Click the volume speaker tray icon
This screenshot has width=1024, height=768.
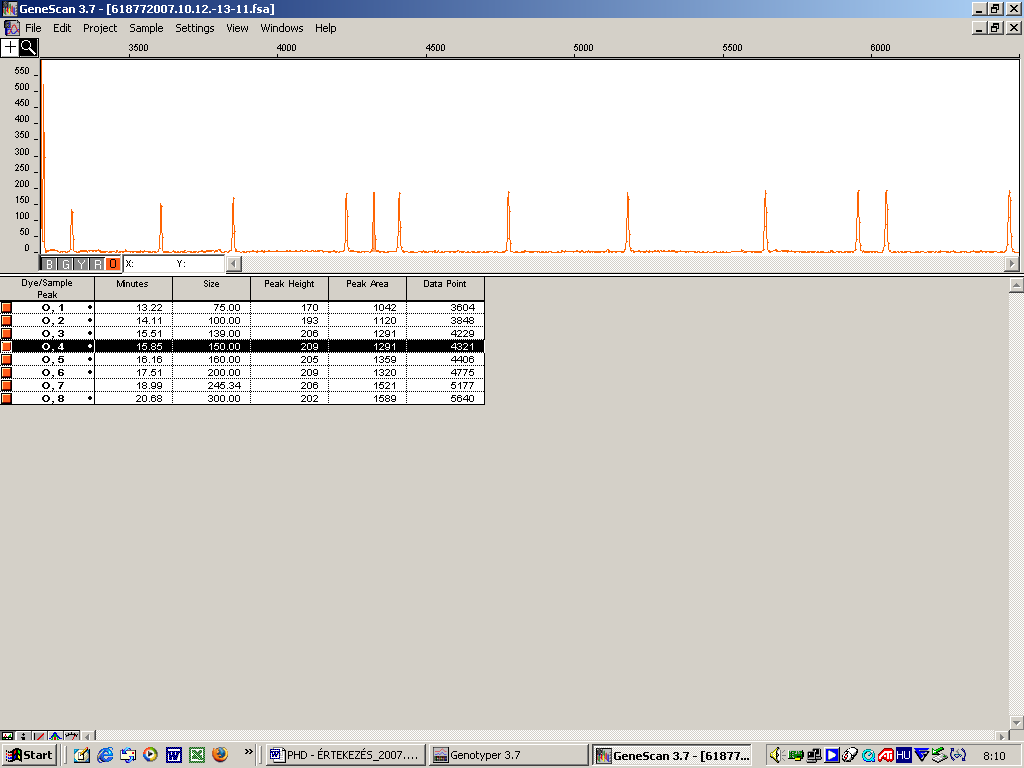click(x=775, y=756)
